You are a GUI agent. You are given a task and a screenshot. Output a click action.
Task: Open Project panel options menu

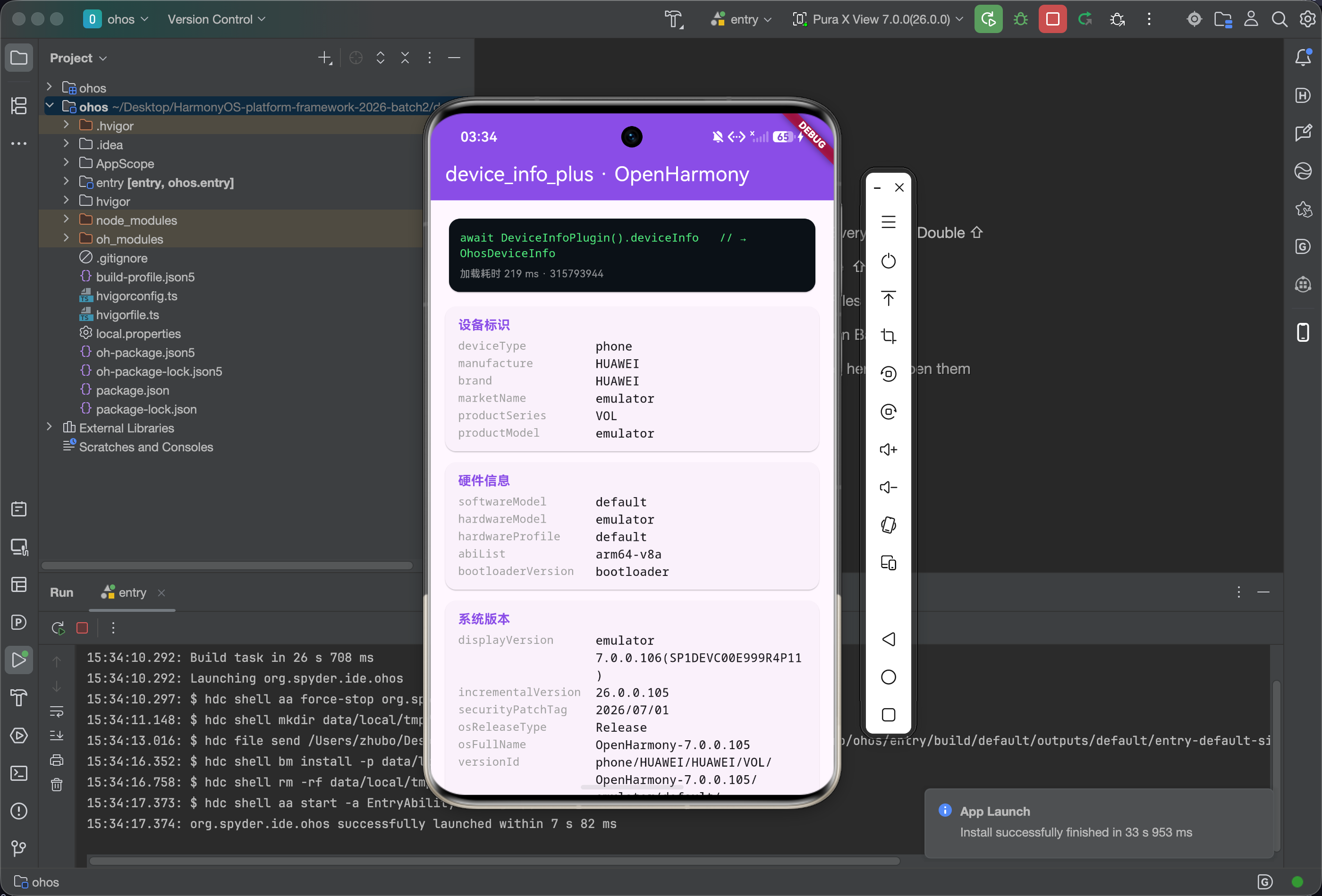[x=430, y=58]
